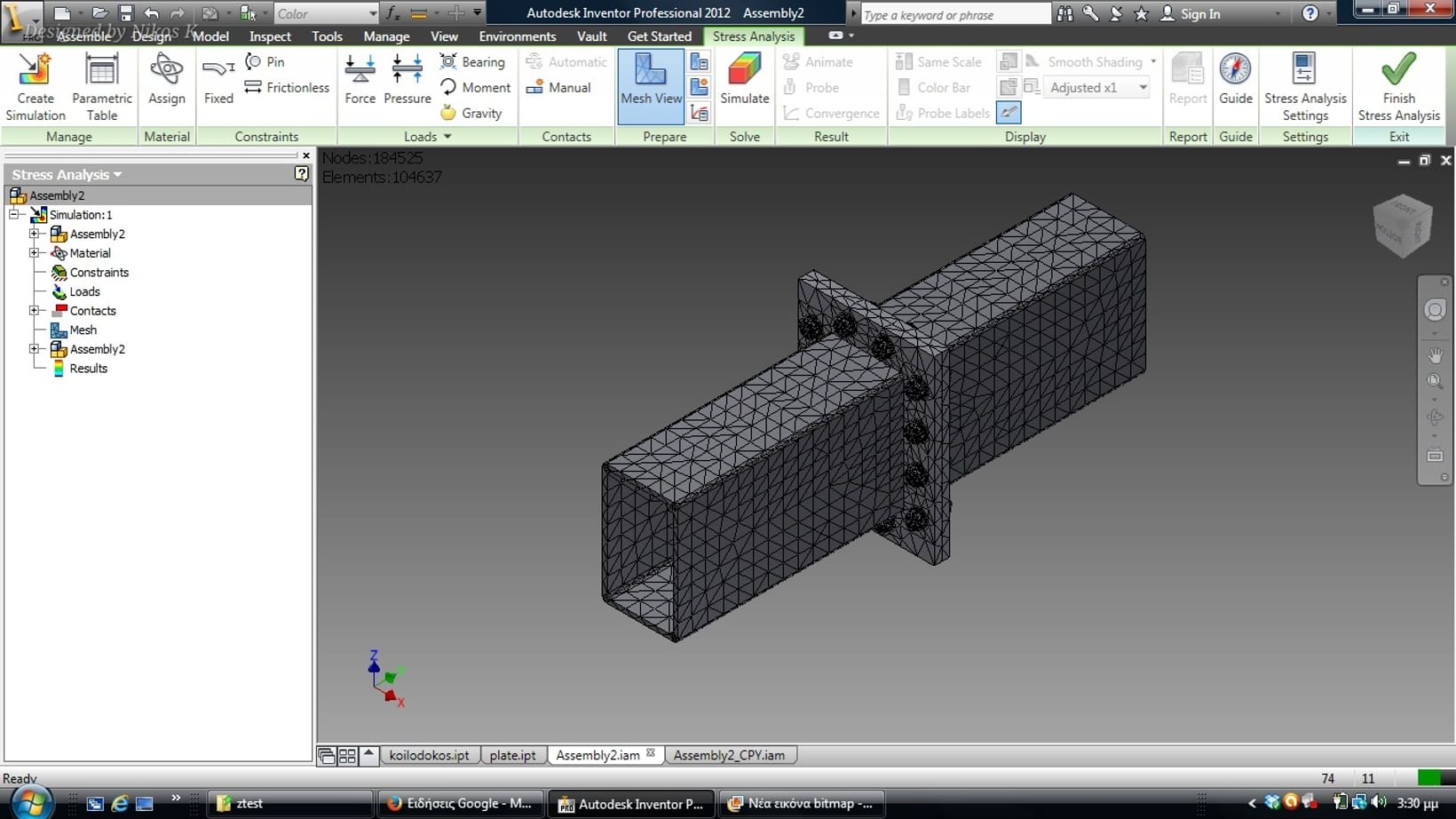Click the Manual contacts button
1456x819 pixels.
(558, 88)
